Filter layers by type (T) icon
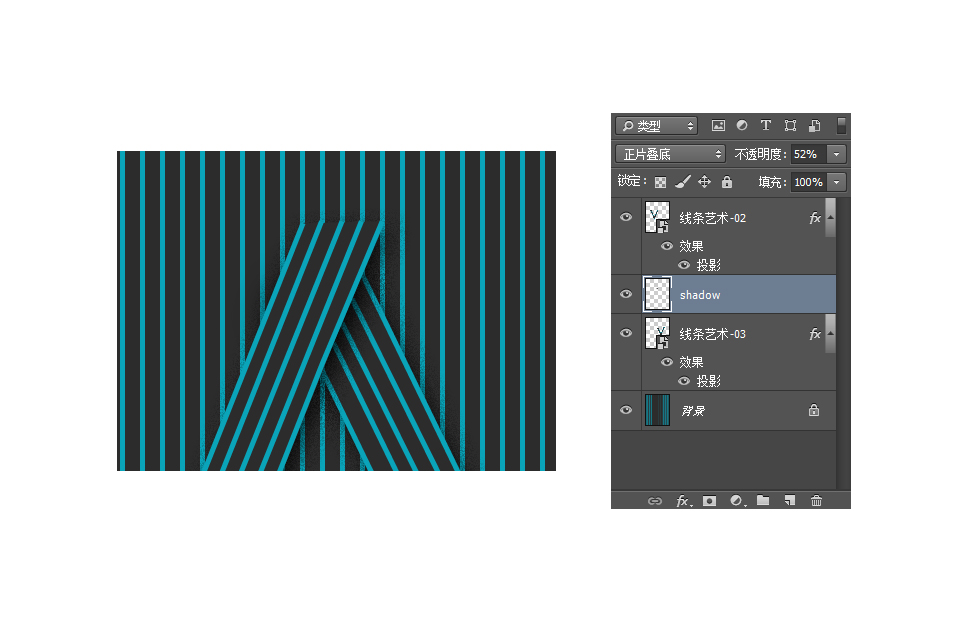This screenshot has width=960, height=621. pos(765,126)
